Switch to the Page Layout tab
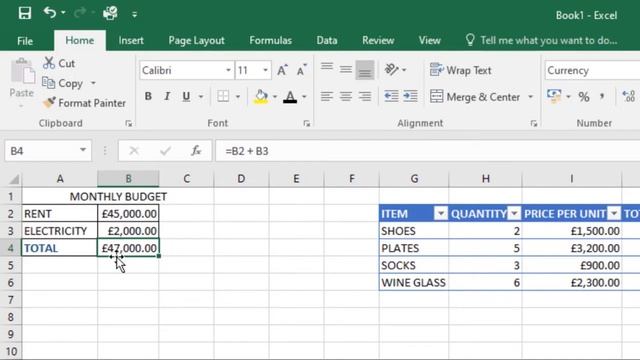This screenshot has width=640, height=360. click(196, 41)
